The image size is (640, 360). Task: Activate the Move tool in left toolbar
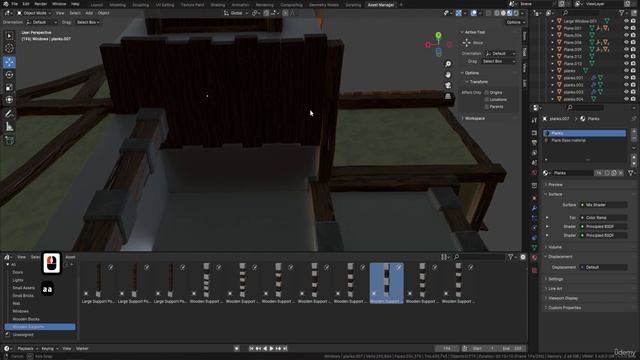[x=9, y=62]
